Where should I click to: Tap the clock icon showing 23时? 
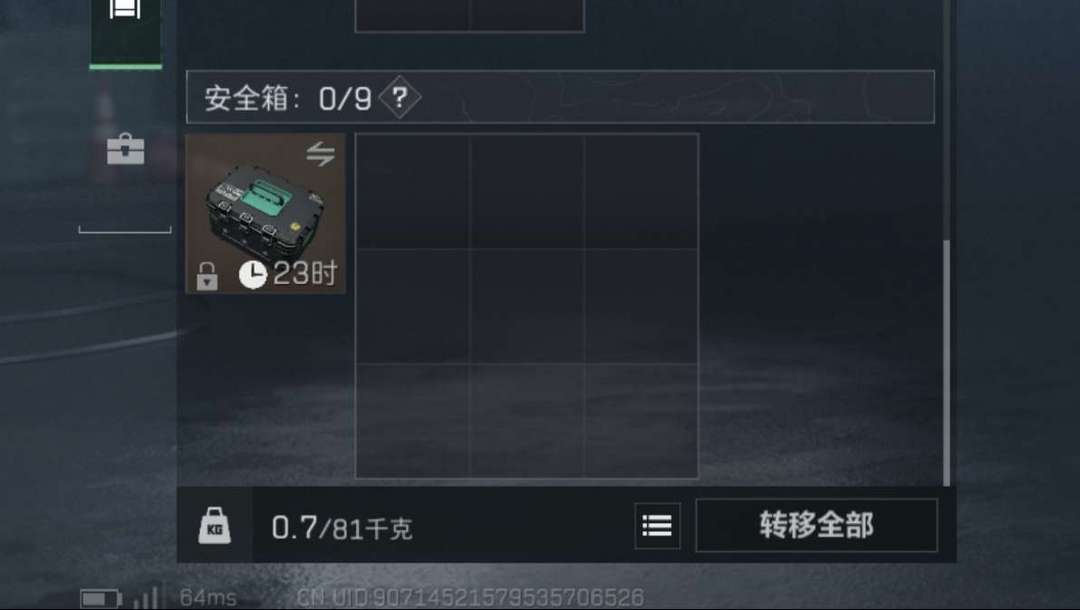pyautogui.click(x=253, y=275)
